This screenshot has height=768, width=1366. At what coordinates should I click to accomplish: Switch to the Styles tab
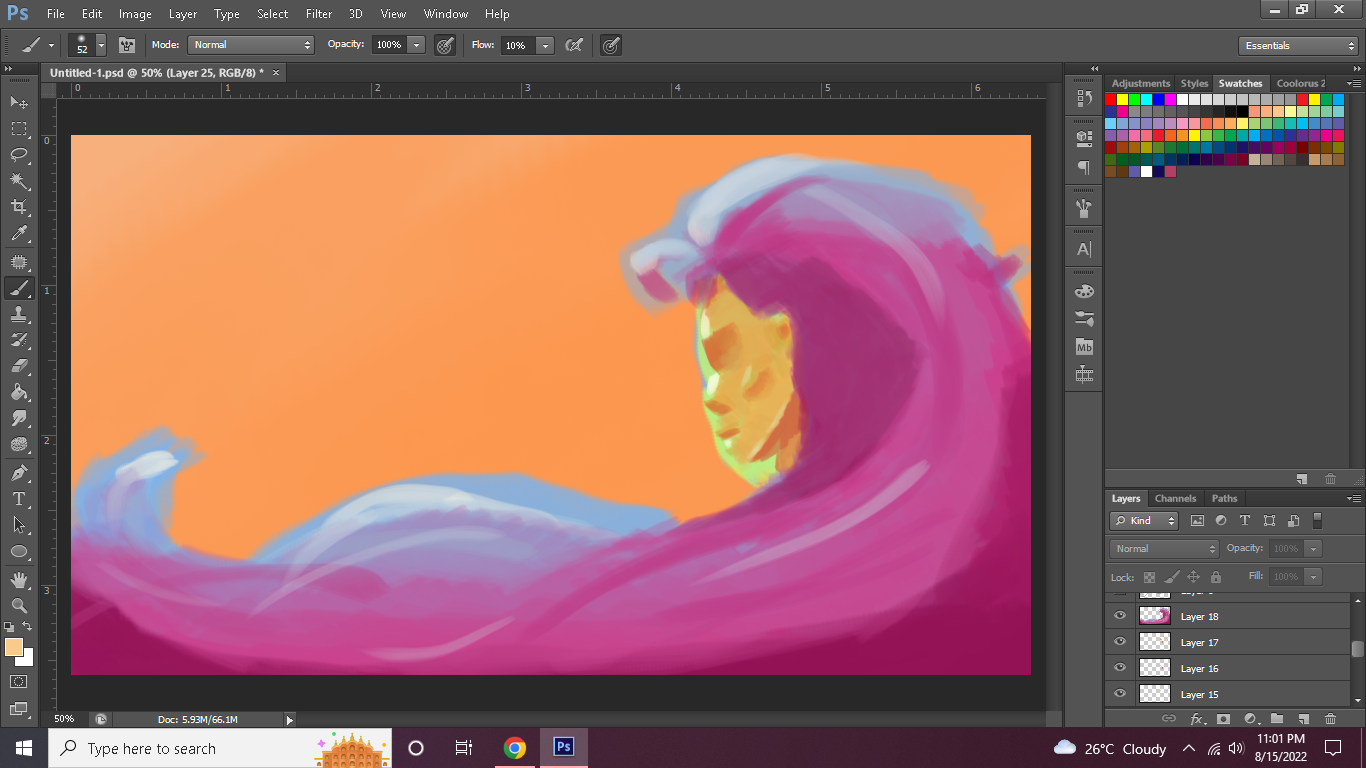[1194, 83]
